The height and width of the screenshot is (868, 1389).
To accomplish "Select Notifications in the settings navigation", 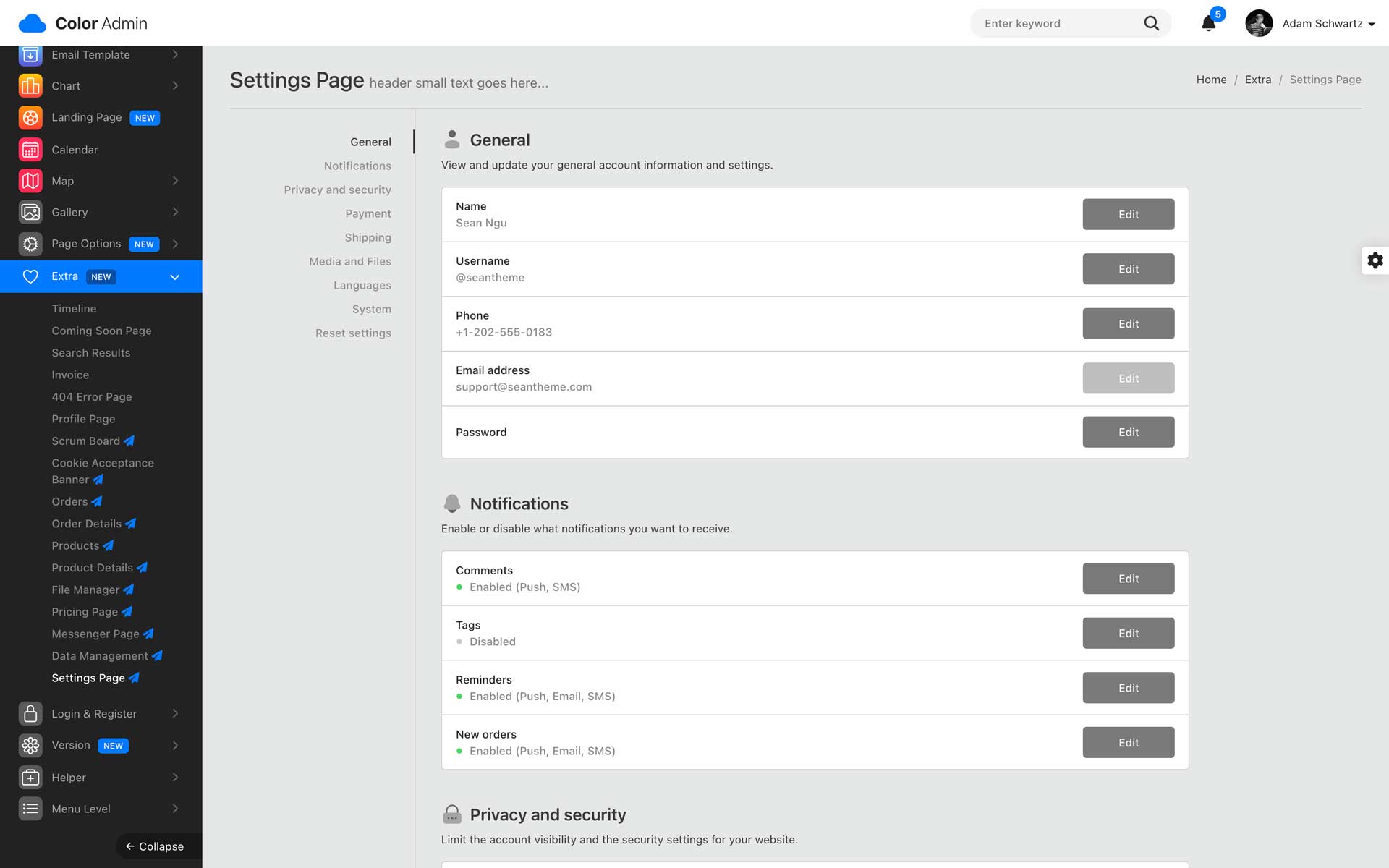I will pyautogui.click(x=357, y=166).
